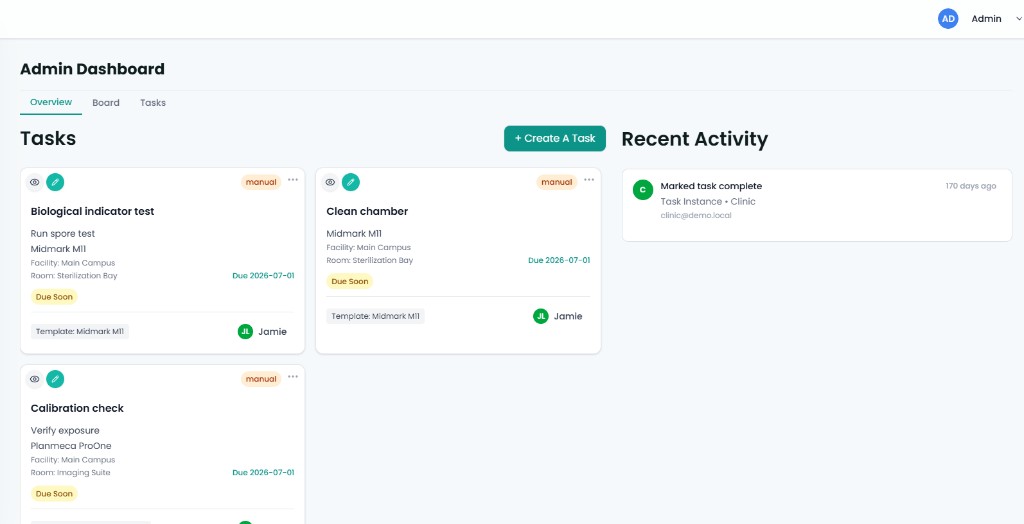Click the Run spore test description
The width and height of the screenshot is (1024, 524).
(x=63, y=233)
